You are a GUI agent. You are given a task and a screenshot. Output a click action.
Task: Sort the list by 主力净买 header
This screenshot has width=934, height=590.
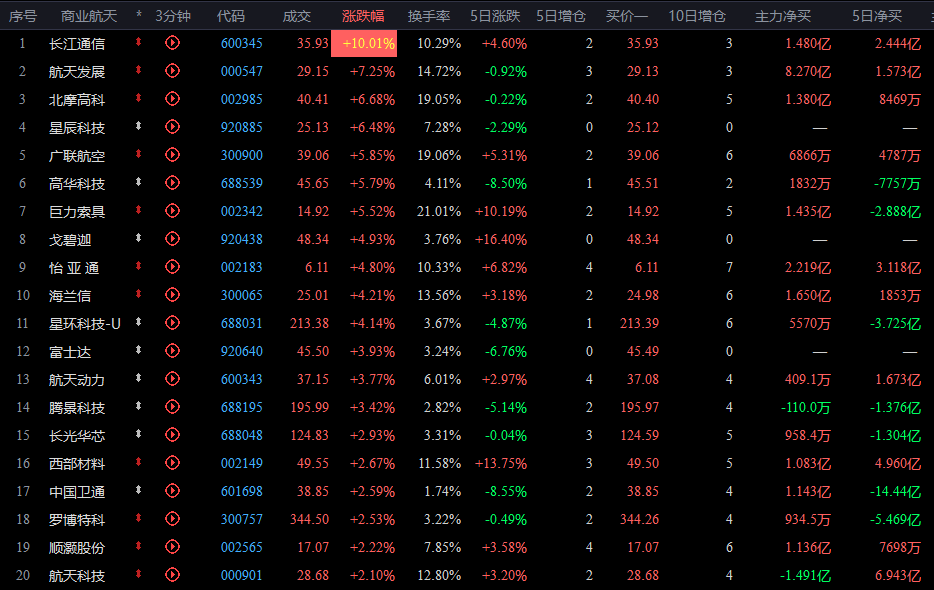(x=782, y=16)
